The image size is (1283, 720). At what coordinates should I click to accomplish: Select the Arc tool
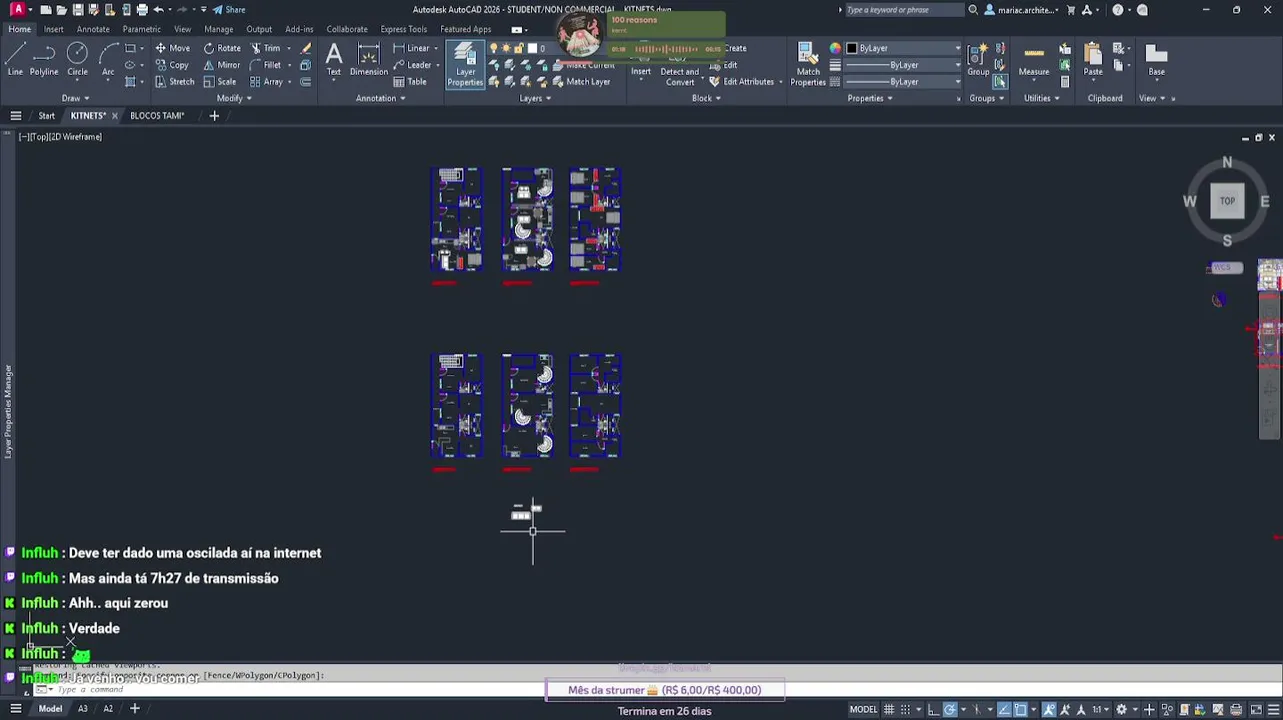(x=108, y=60)
